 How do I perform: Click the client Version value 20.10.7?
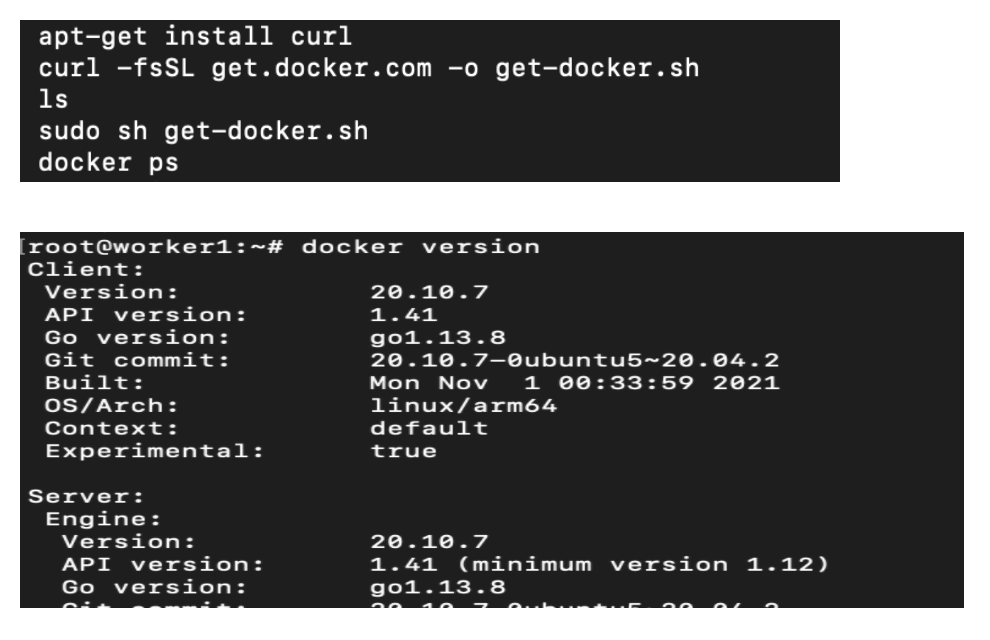(x=429, y=292)
